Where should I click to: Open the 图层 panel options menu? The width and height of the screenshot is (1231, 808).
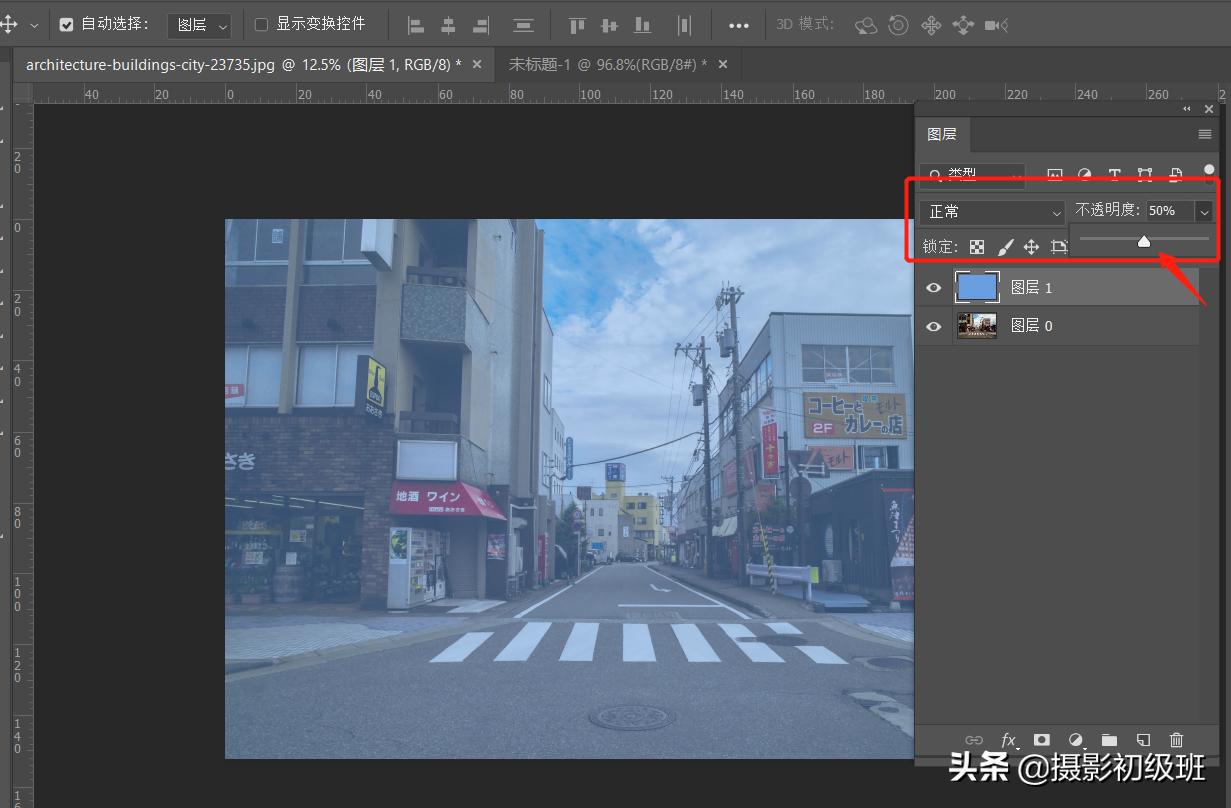click(1205, 134)
